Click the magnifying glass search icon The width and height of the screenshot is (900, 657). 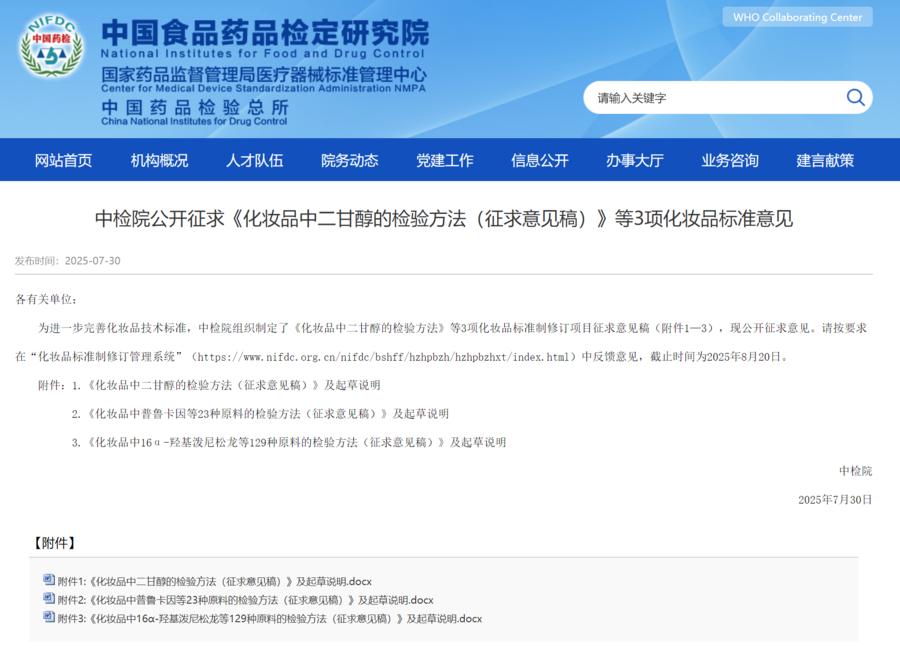(x=855, y=97)
